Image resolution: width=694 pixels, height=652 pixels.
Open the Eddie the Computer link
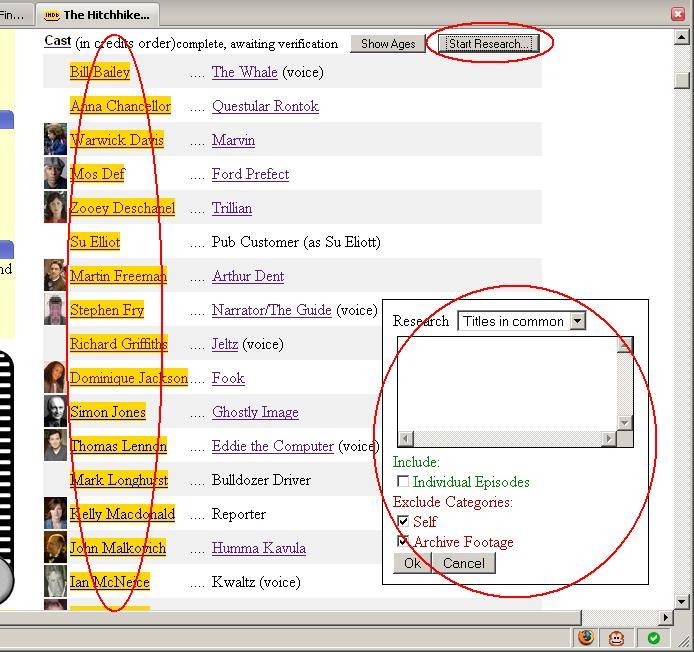273,446
